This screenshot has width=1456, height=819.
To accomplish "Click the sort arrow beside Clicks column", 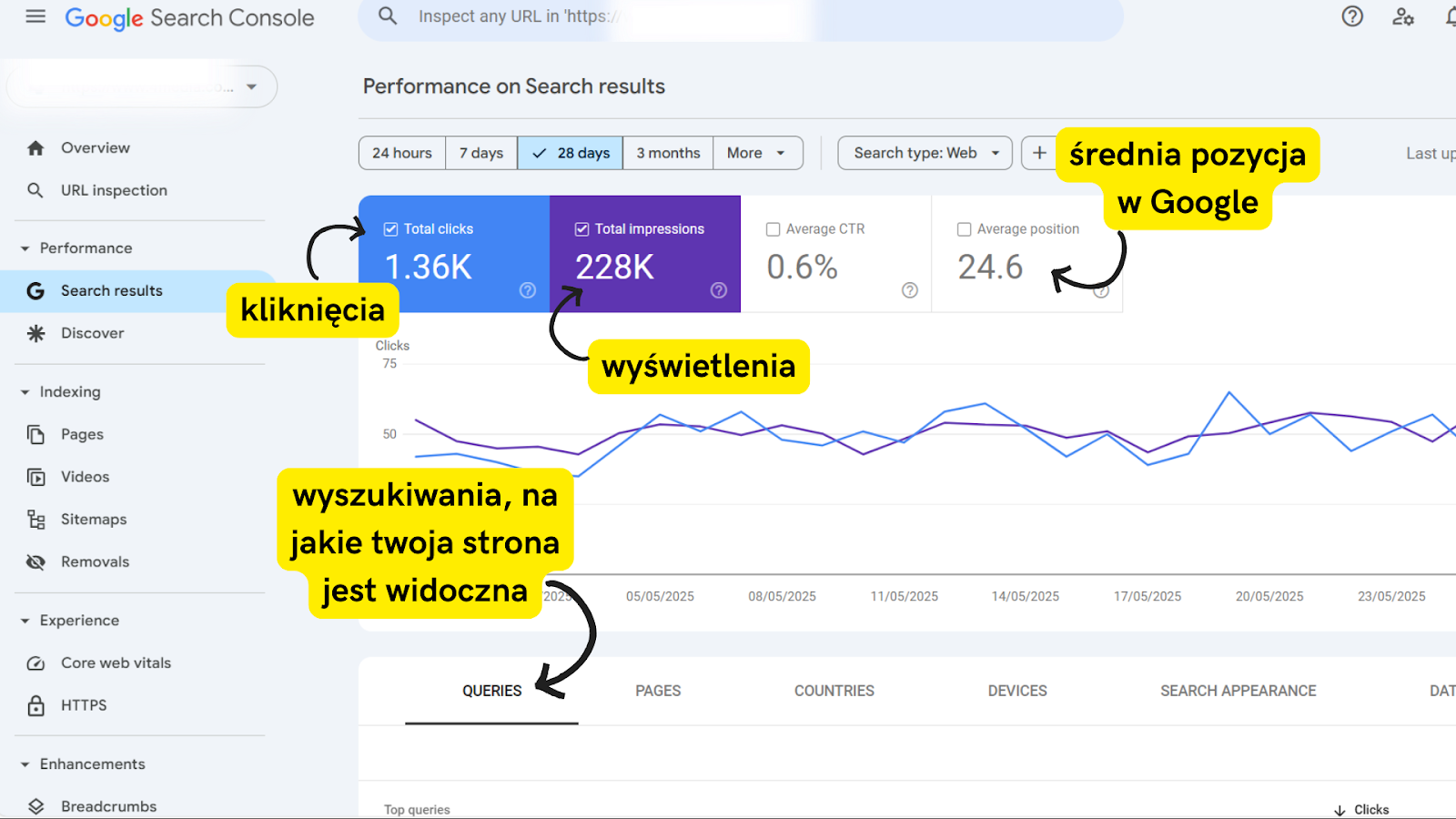I will pos(1340,810).
